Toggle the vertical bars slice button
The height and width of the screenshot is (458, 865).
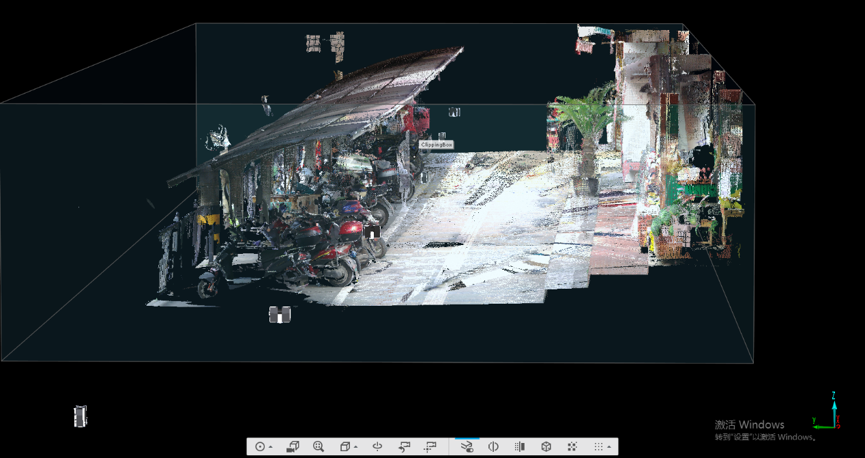click(x=520, y=447)
